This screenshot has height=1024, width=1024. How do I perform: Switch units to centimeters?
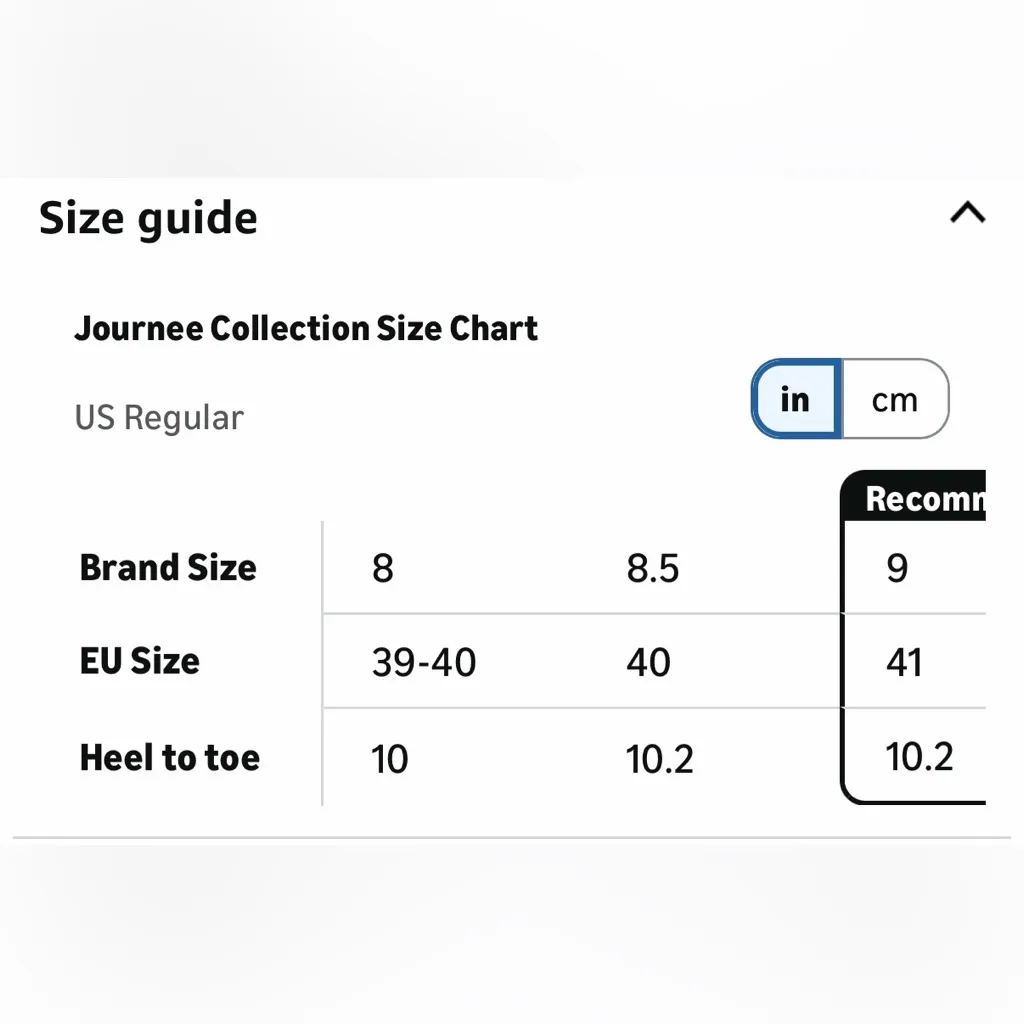[894, 400]
